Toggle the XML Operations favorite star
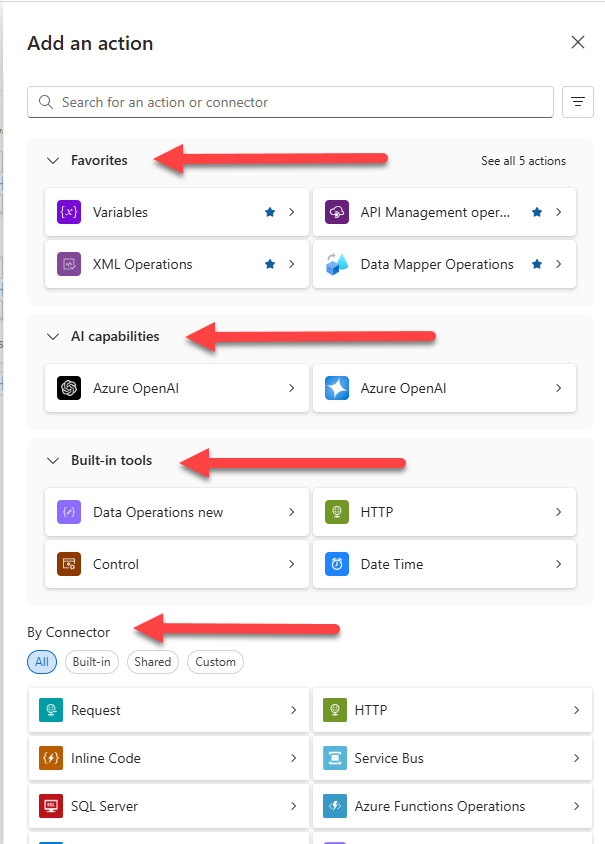The image size is (605, 844). point(270,265)
